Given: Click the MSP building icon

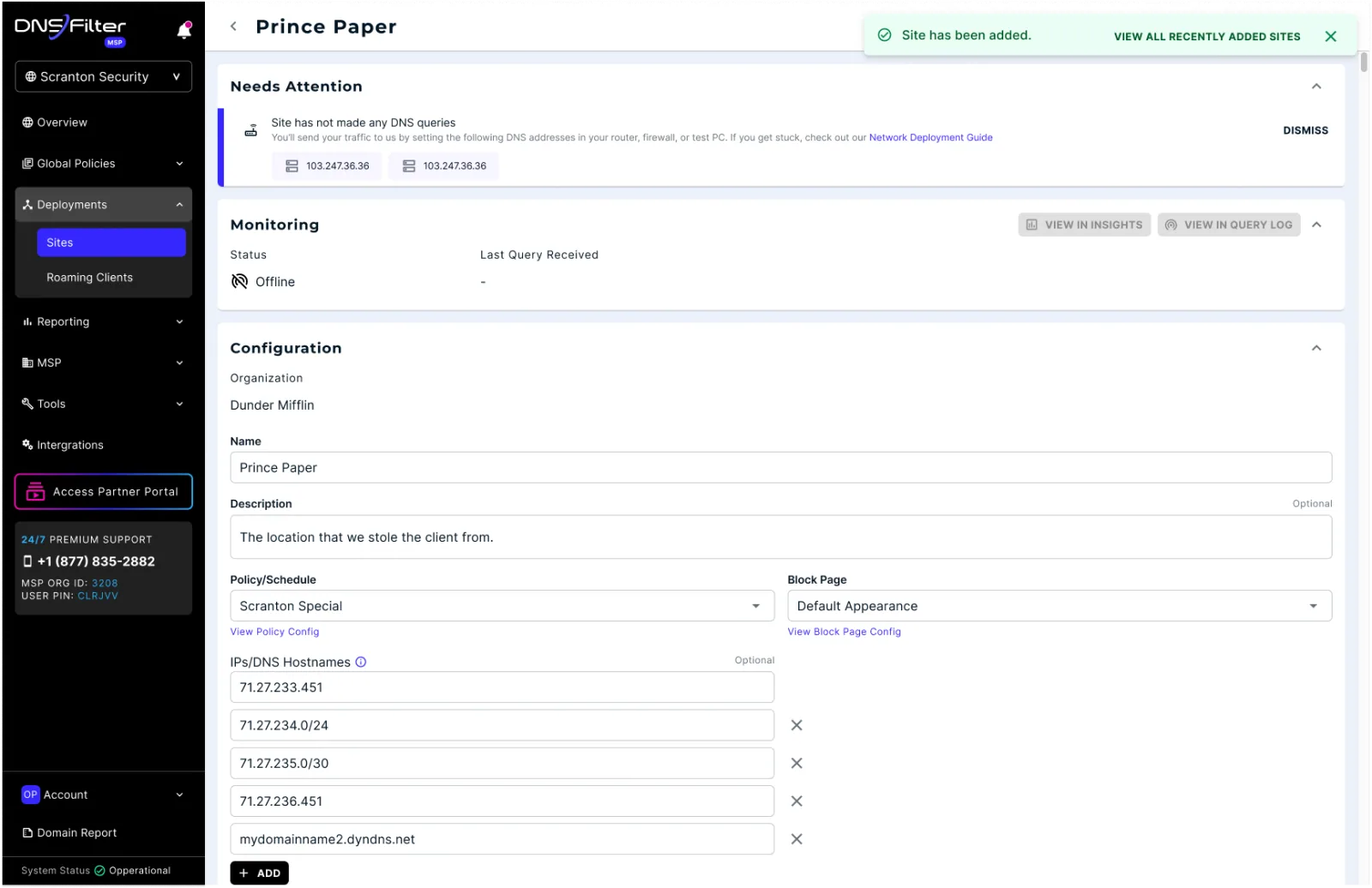Looking at the screenshot, I should [27, 363].
